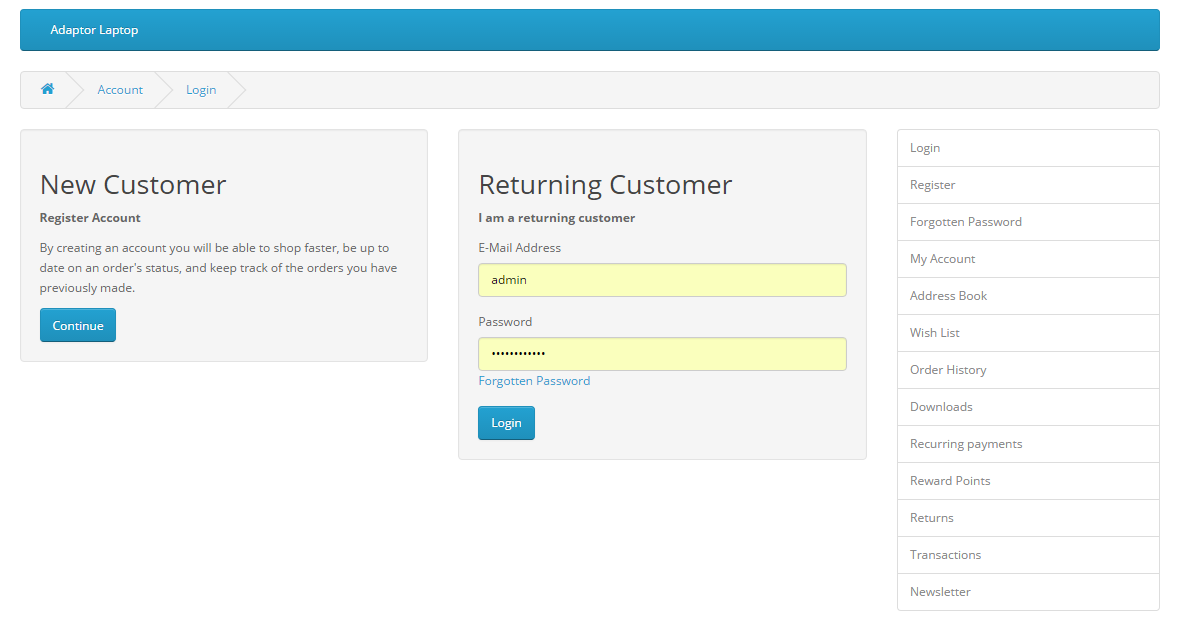Open My Account from the sidebar
1177x632 pixels.
(x=942, y=258)
